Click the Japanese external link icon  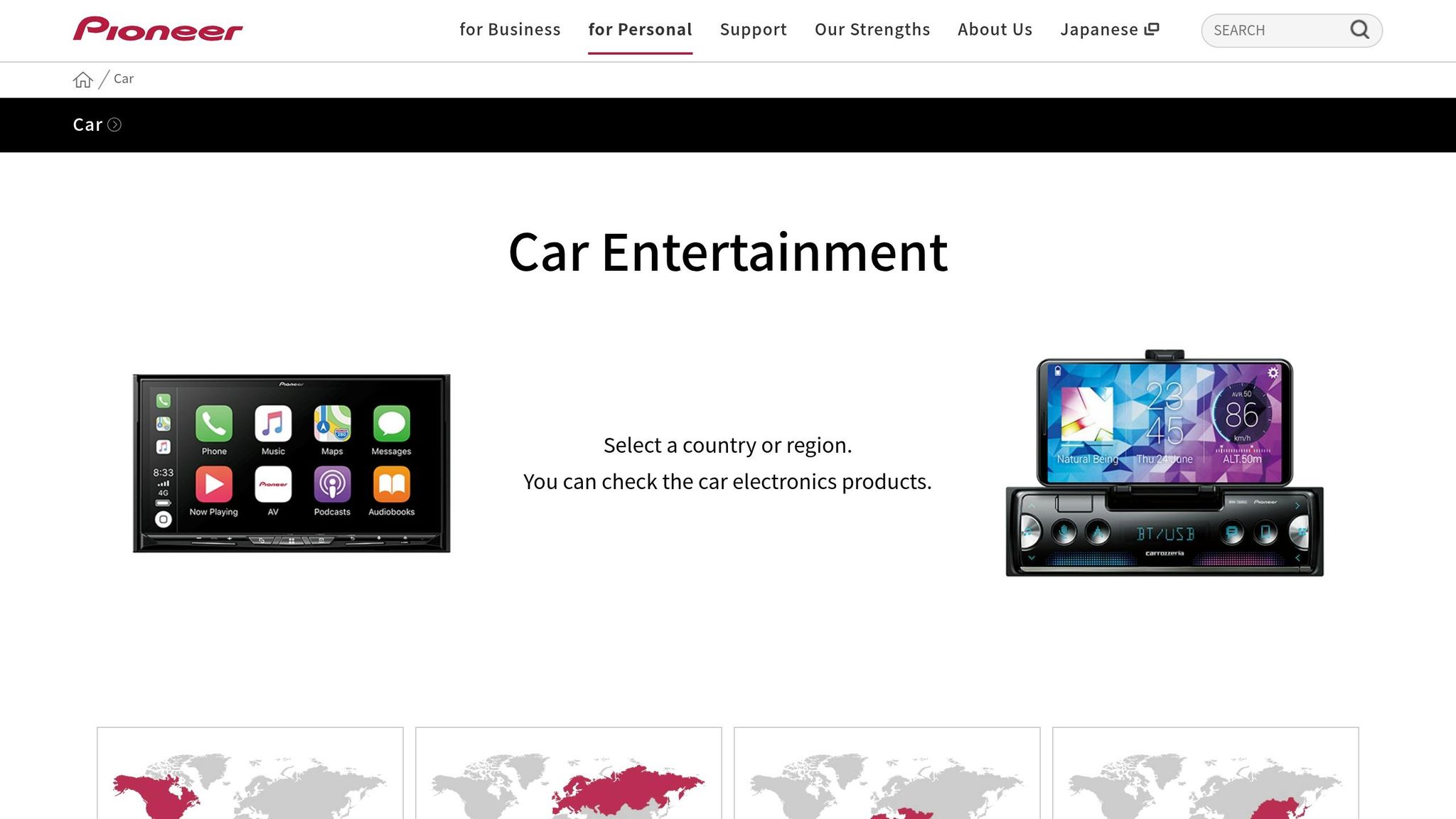pyautogui.click(x=1152, y=29)
